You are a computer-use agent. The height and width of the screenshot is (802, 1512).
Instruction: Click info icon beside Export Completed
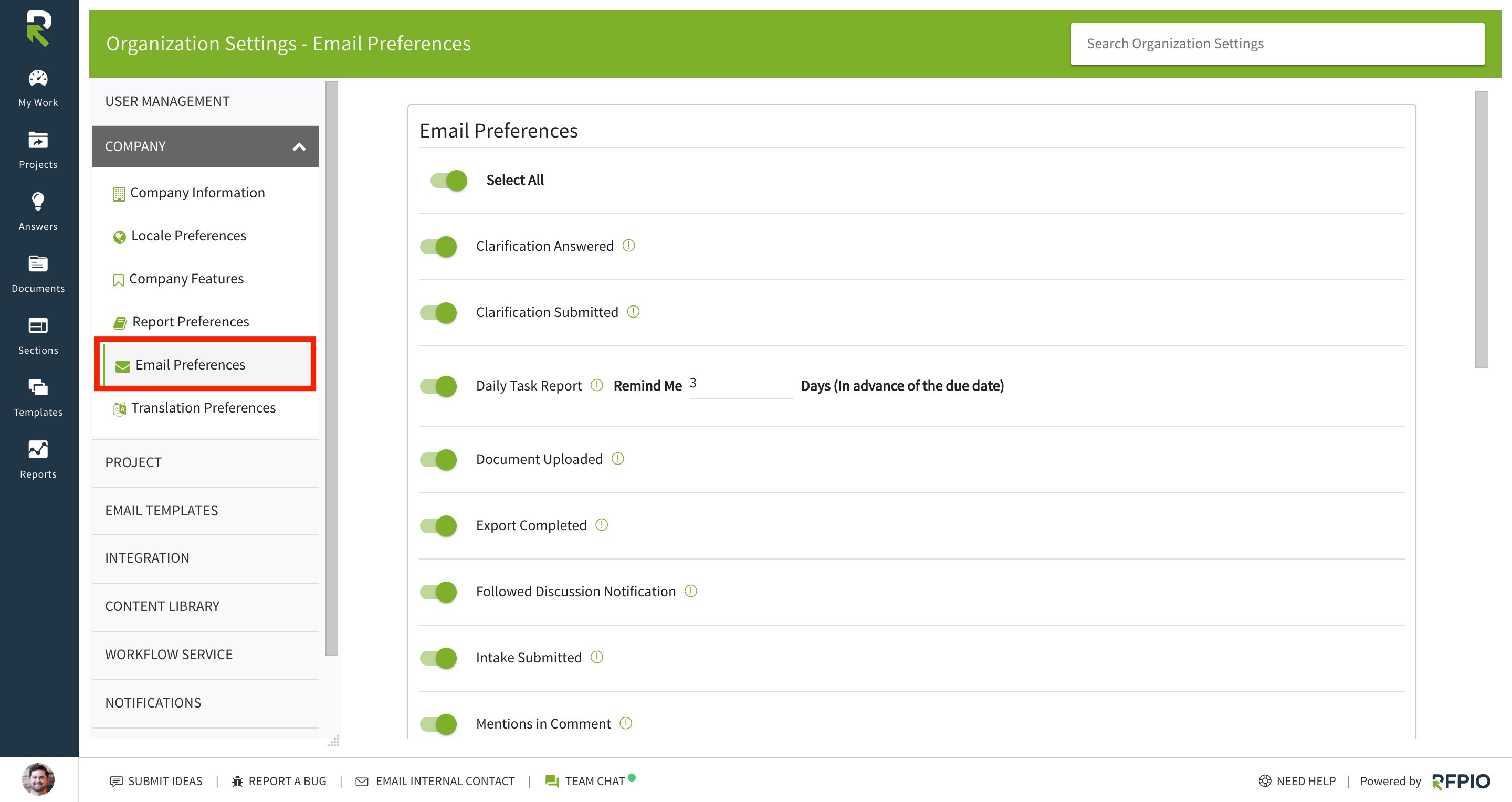coord(602,524)
